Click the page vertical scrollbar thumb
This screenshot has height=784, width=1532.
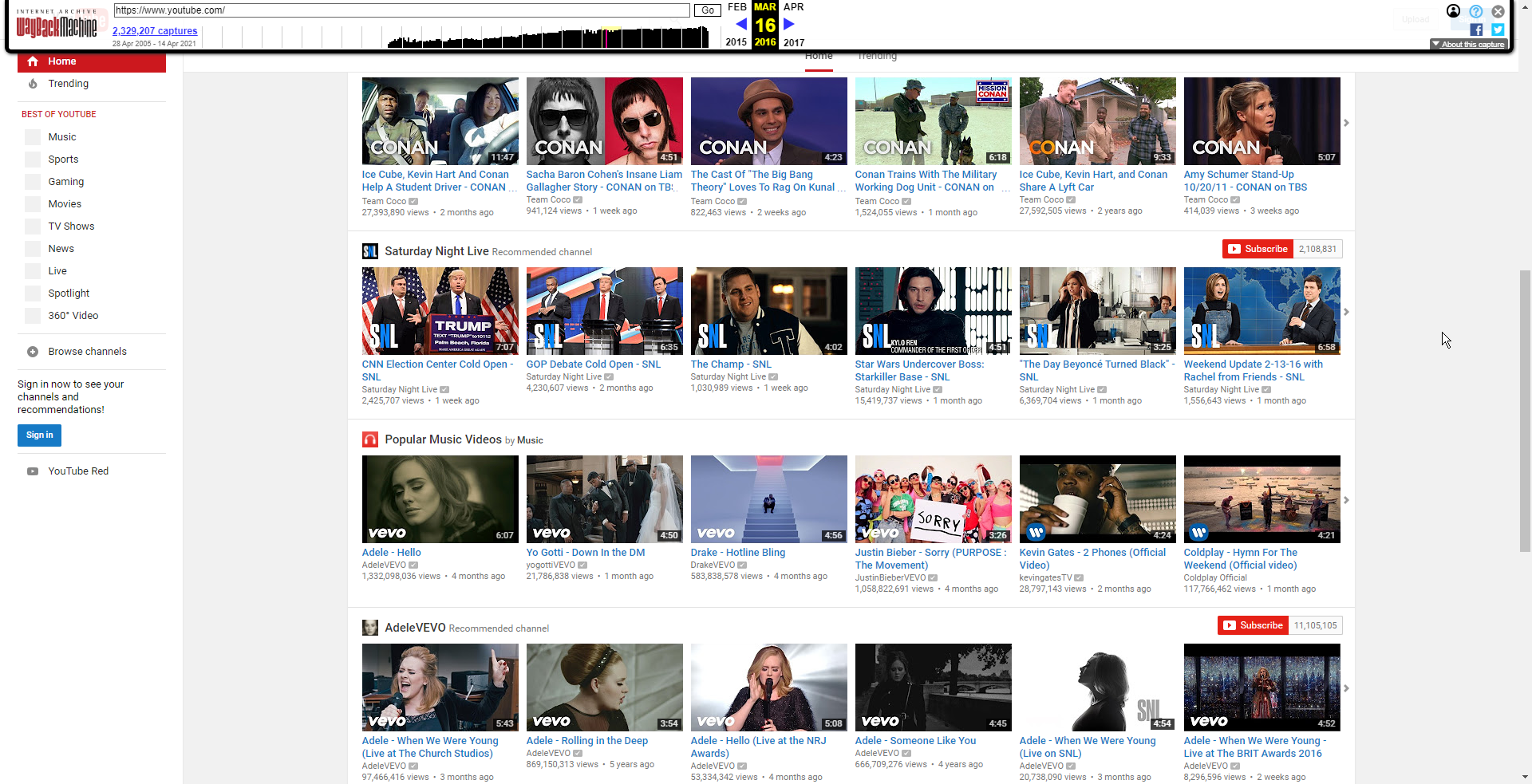(1525, 411)
